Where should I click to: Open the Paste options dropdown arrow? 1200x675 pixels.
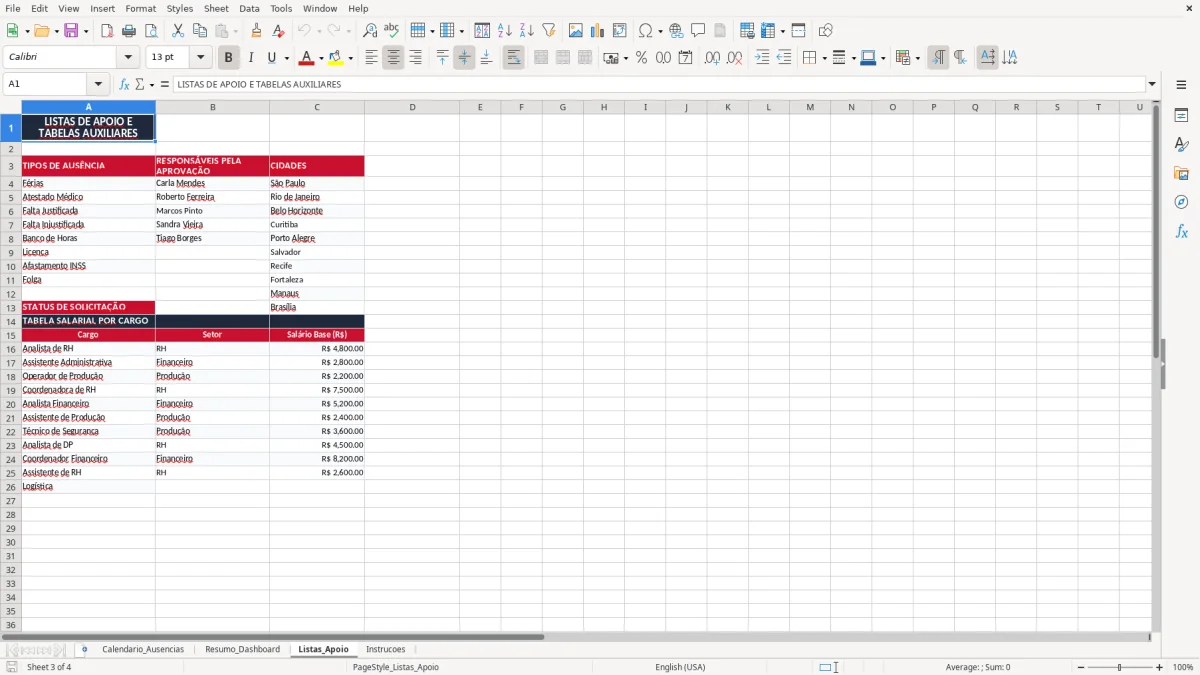(236, 31)
